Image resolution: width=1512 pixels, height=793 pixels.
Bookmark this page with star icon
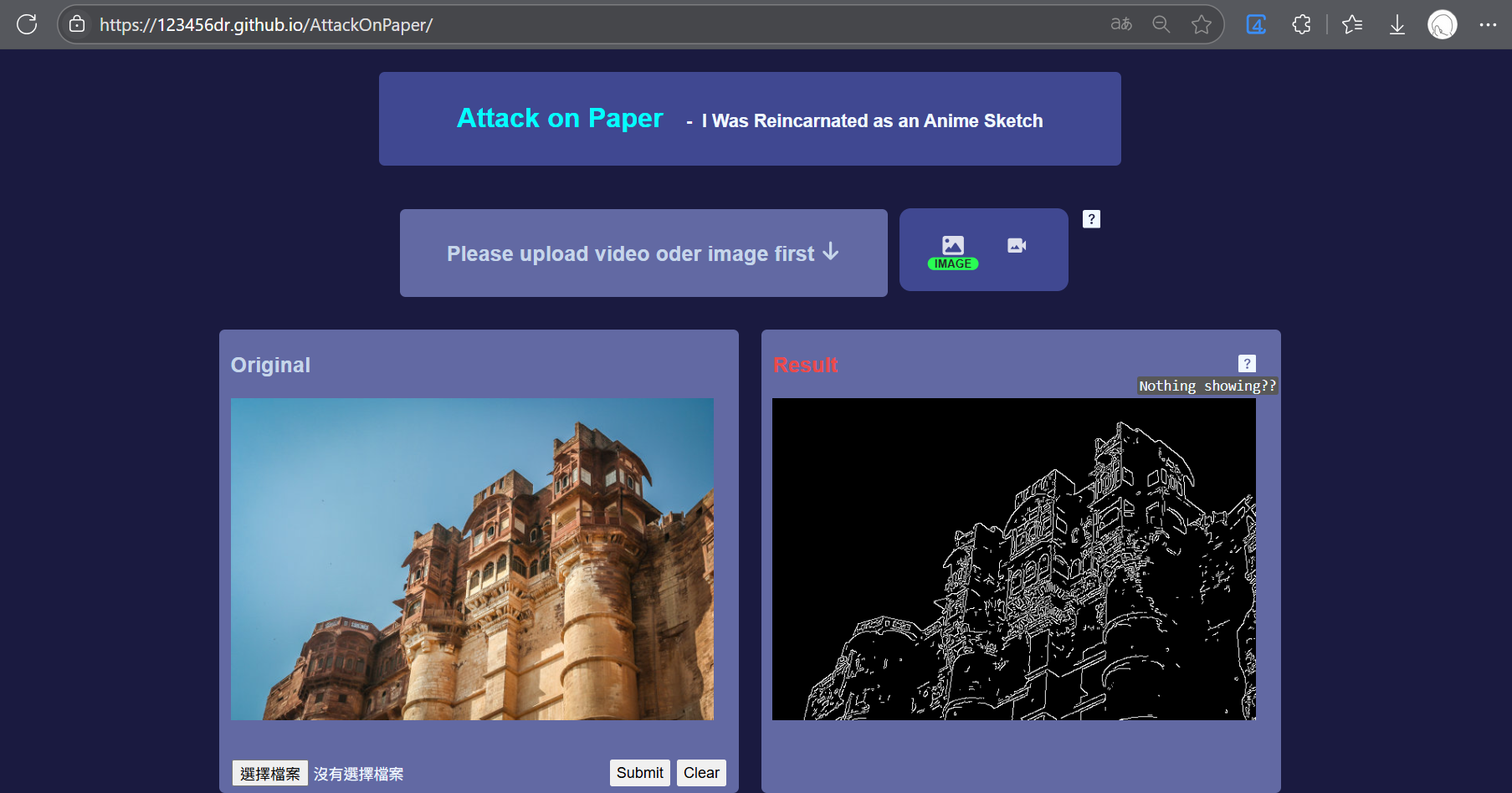point(1201,24)
